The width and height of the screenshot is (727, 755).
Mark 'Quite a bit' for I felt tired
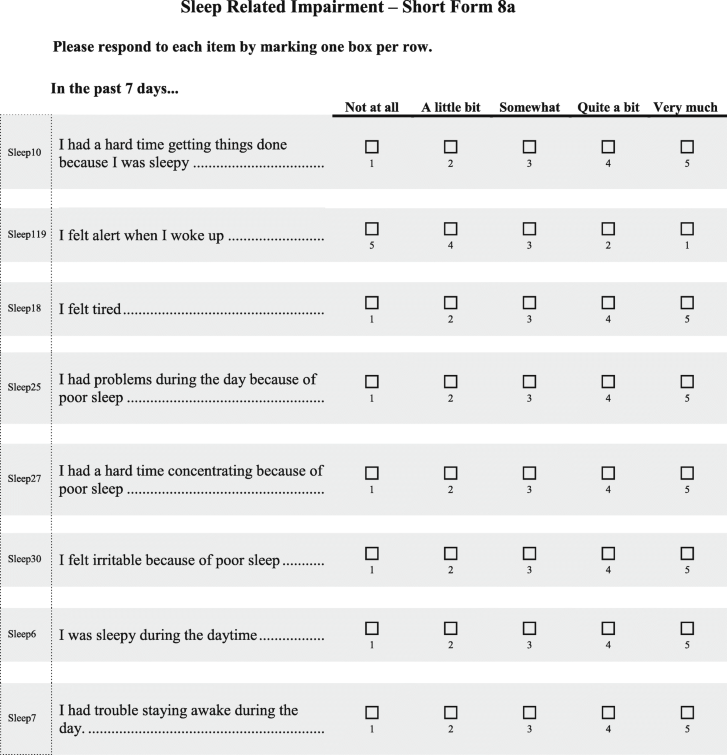pos(608,302)
